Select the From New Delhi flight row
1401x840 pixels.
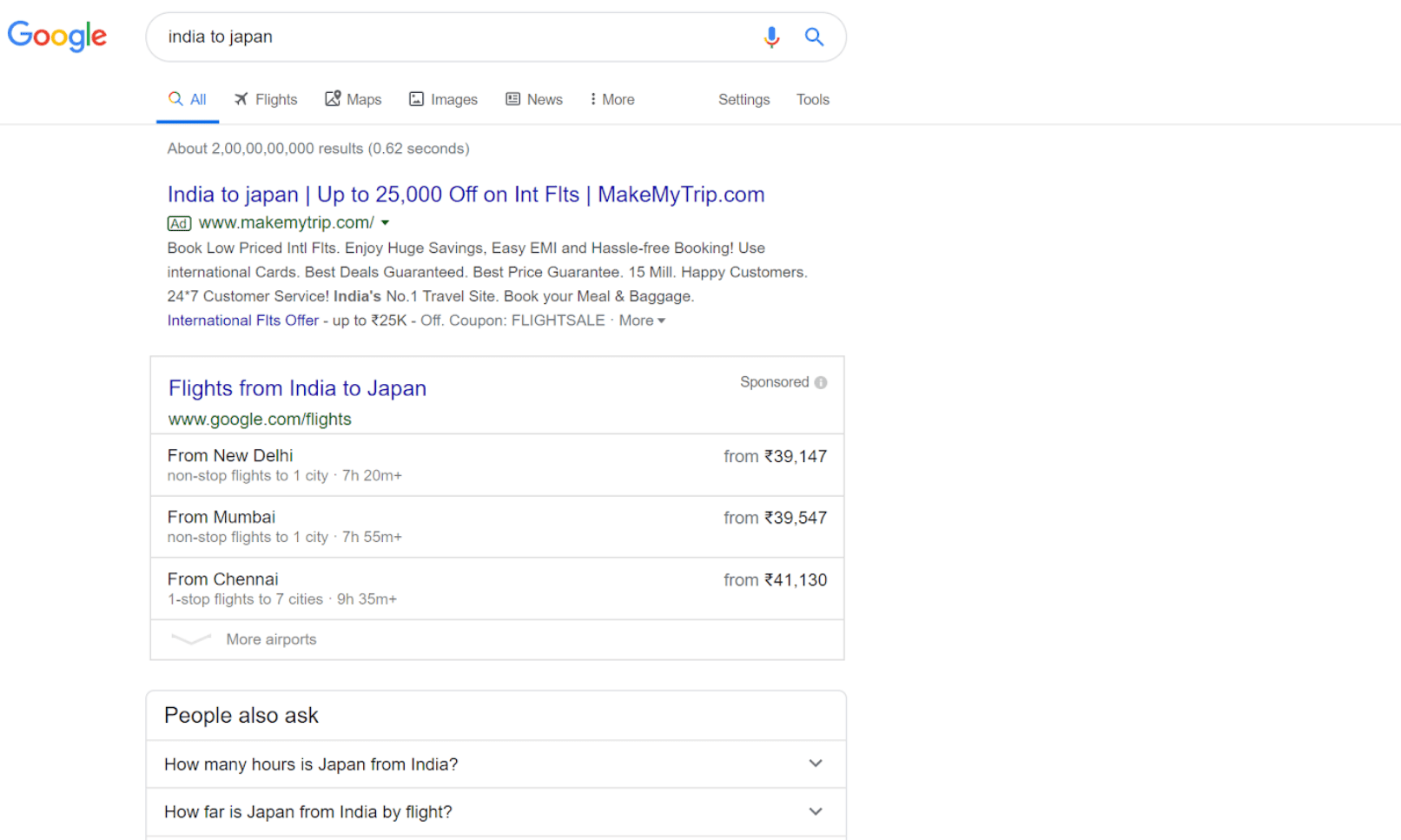497,465
